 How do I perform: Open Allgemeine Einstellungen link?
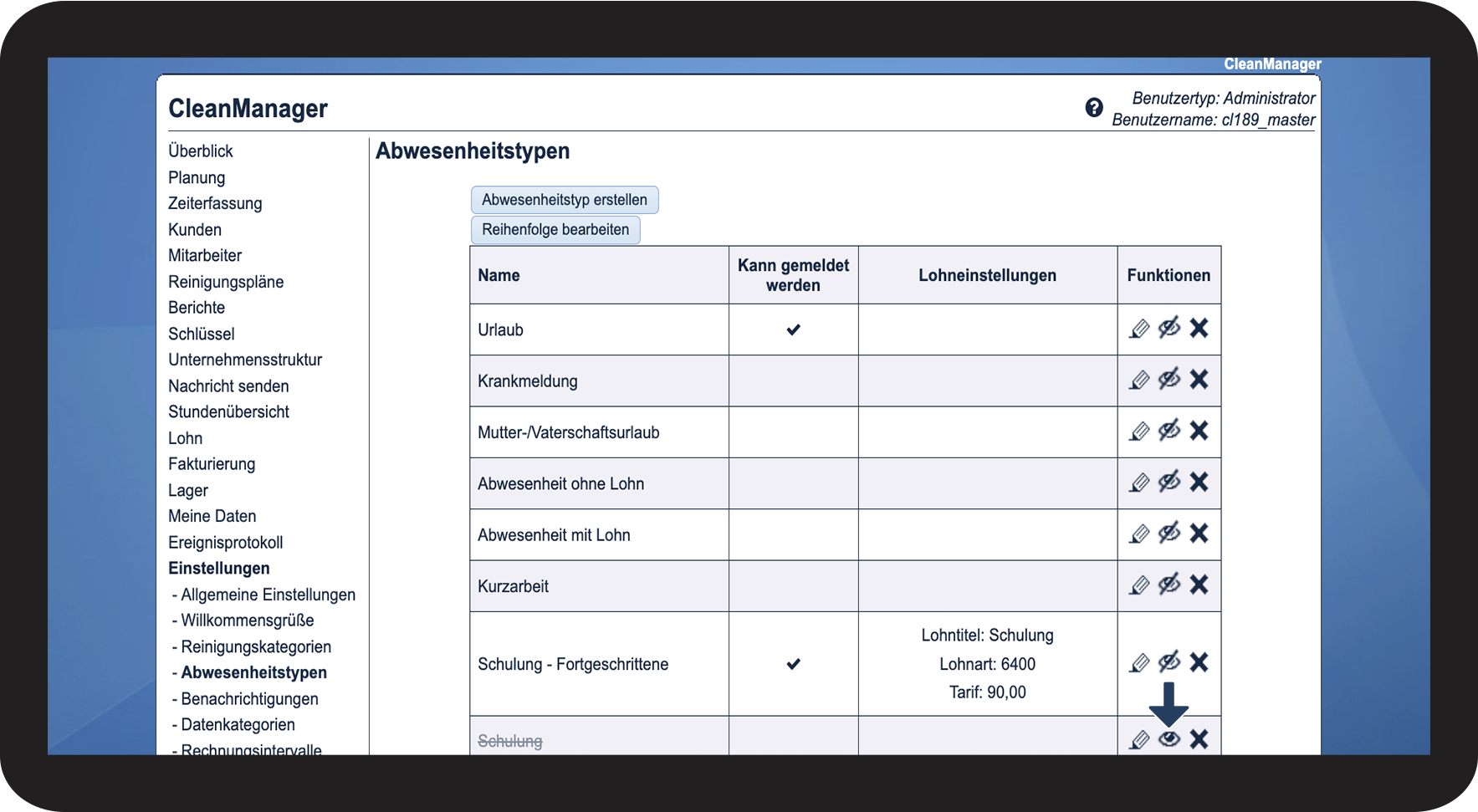[268, 595]
